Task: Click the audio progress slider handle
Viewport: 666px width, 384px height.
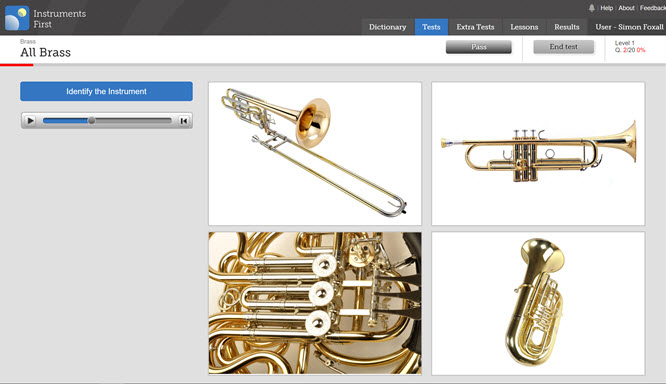Action: tap(91, 121)
